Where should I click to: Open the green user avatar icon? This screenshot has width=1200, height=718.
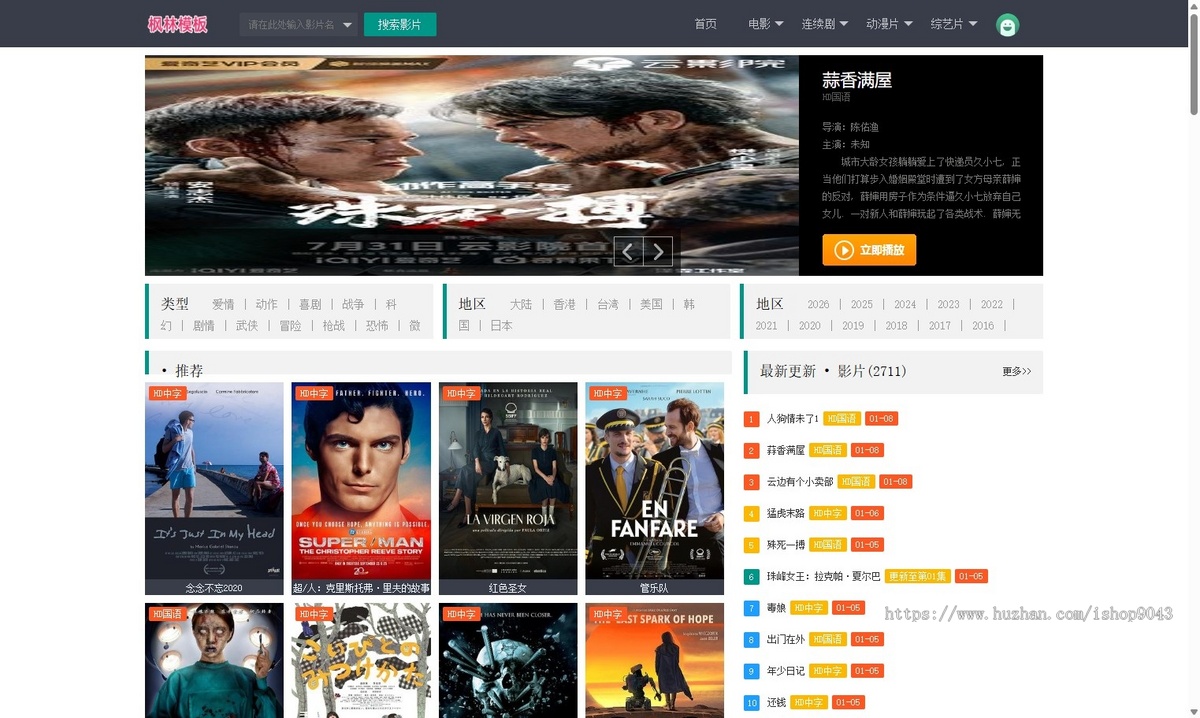pyautogui.click(x=1007, y=26)
